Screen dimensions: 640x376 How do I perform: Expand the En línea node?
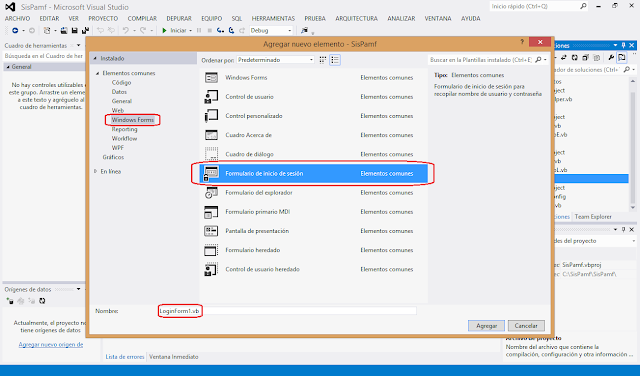(96, 171)
